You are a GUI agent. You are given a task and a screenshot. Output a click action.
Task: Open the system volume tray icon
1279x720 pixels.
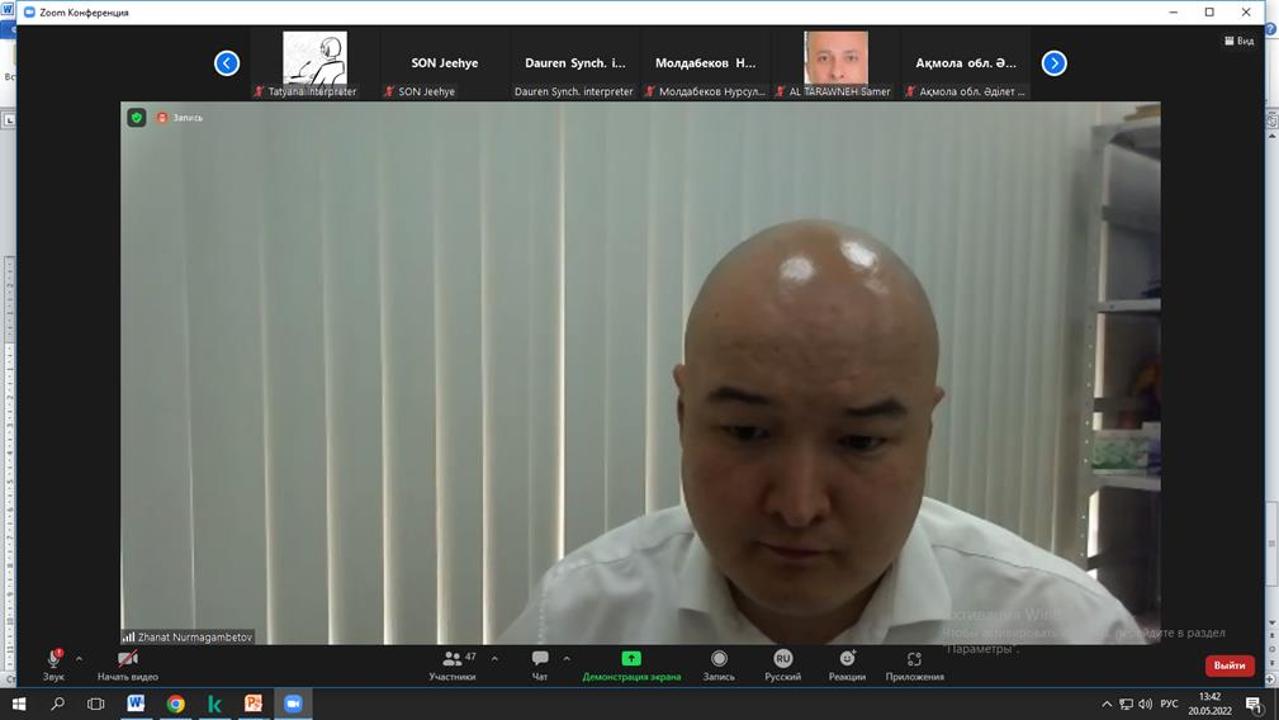[1145, 704]
